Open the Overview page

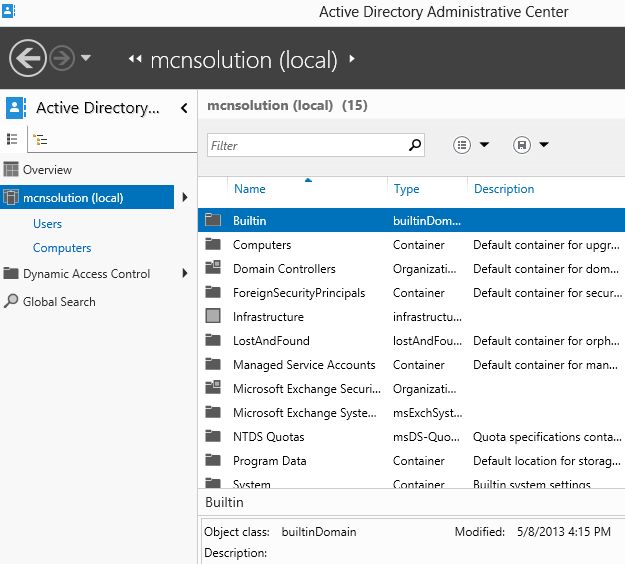[47, 170]
